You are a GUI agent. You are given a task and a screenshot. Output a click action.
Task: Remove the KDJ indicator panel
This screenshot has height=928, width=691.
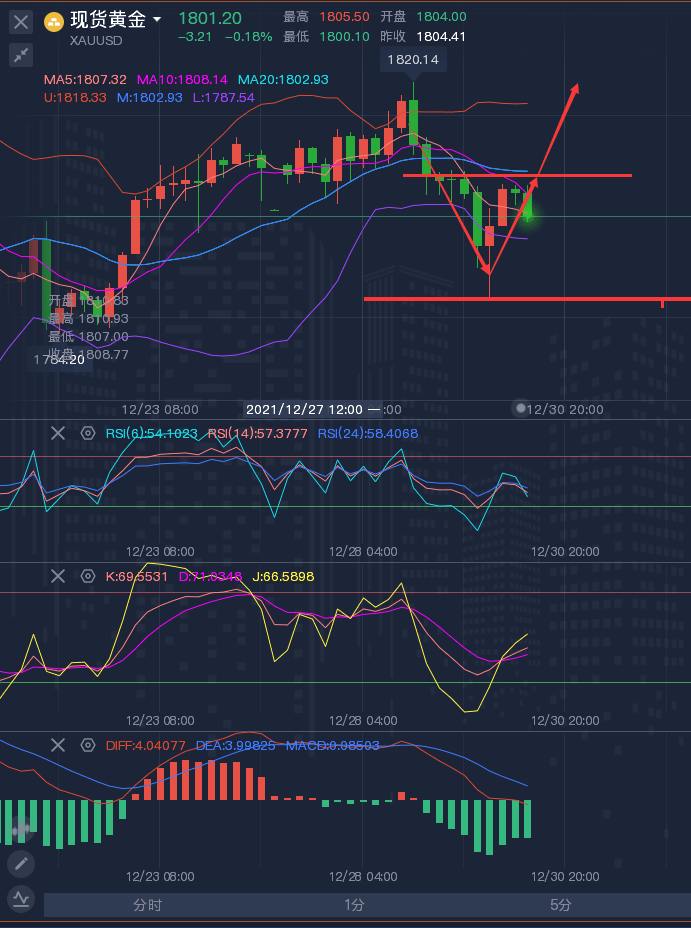click(58, 576)
